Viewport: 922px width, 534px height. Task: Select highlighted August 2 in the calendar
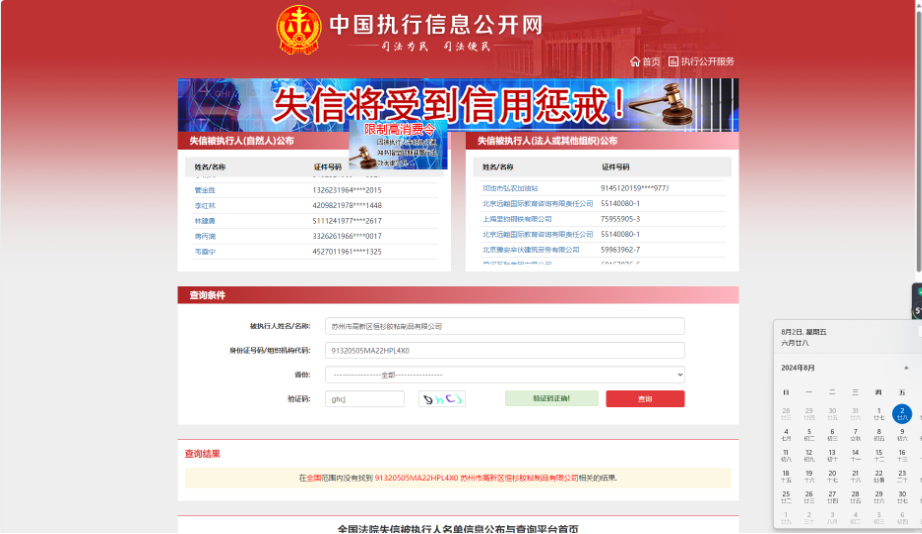click(x=902, y=413)
